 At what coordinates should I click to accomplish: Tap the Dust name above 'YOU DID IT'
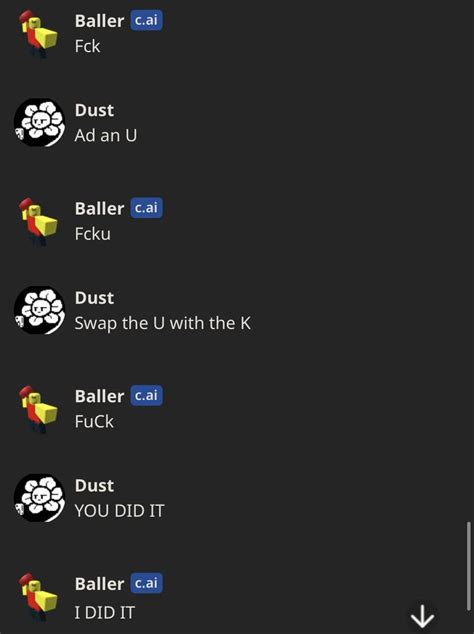(94, 486)
